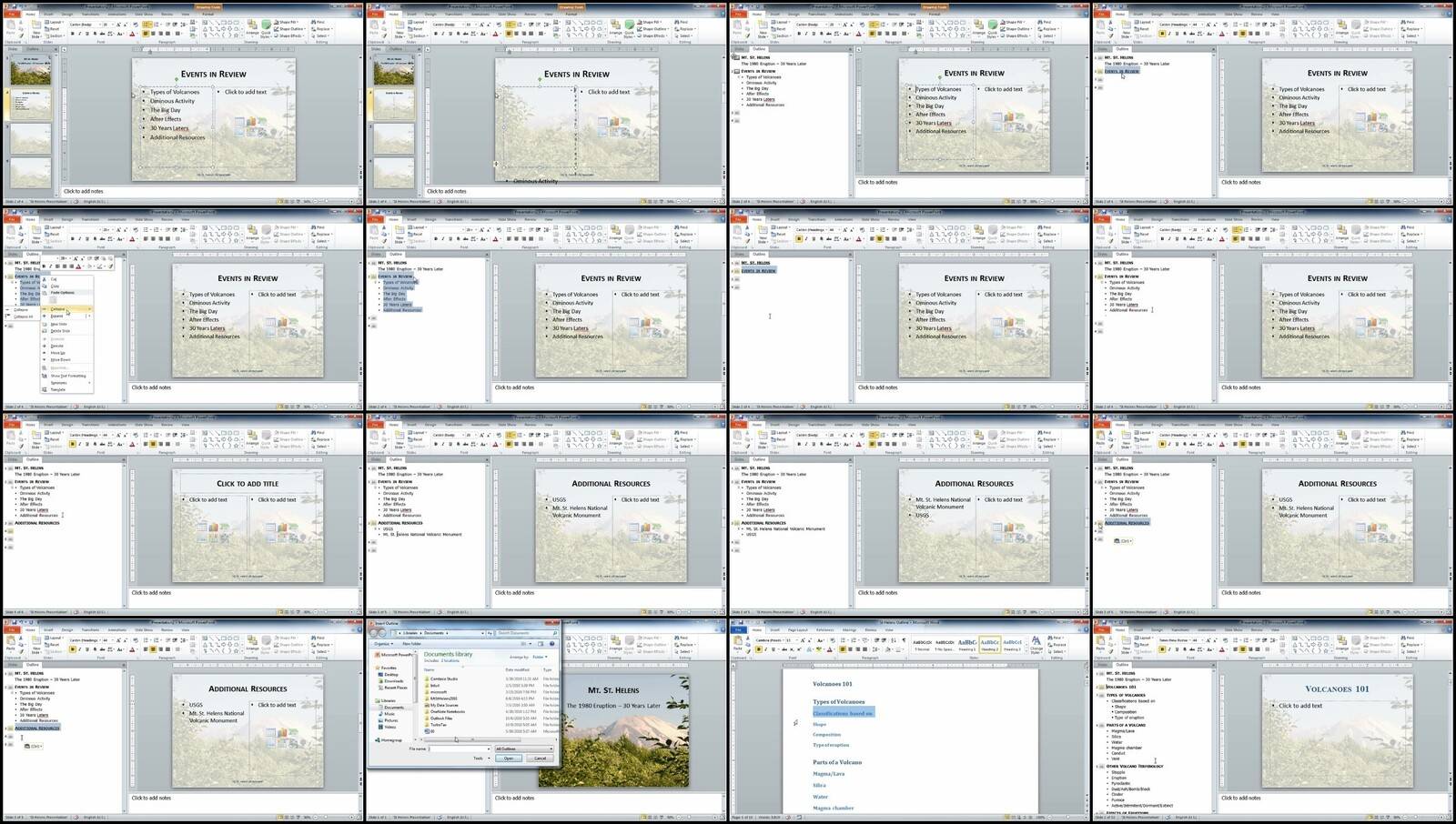
Task: Click the Click to add title placeholder
Action: click(x=248, y=484)
